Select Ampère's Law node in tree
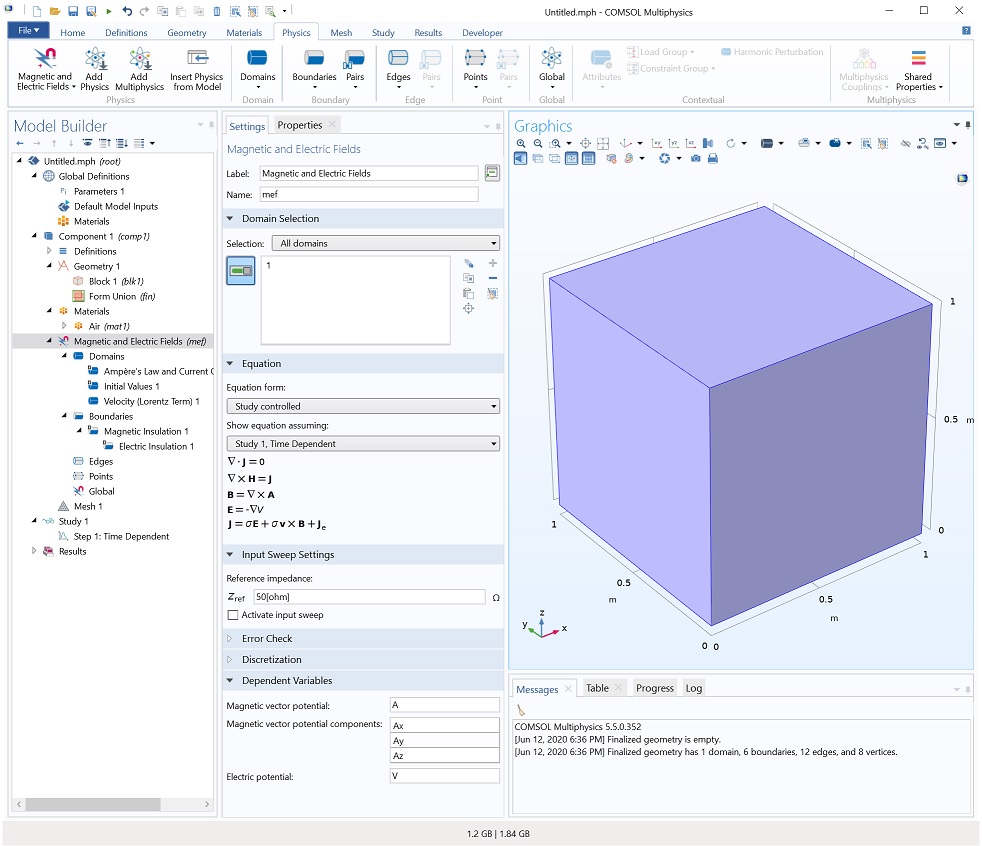The width and height of the screenshot is (982, 846). pyautogui.click(x=157, y=371)
